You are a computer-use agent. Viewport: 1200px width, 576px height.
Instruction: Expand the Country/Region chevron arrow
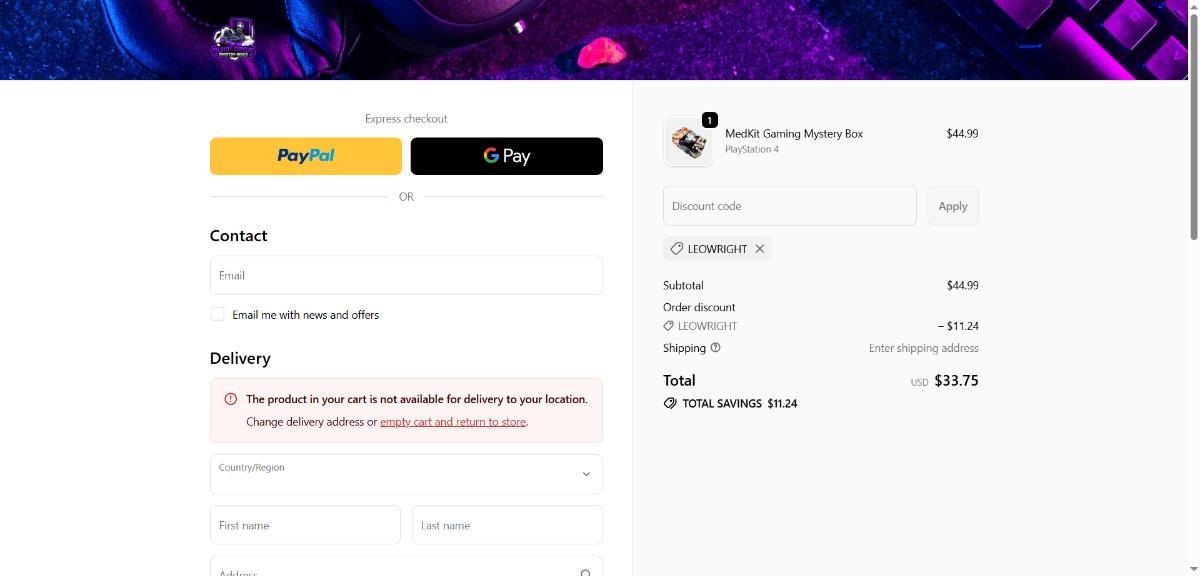[586, 474]
